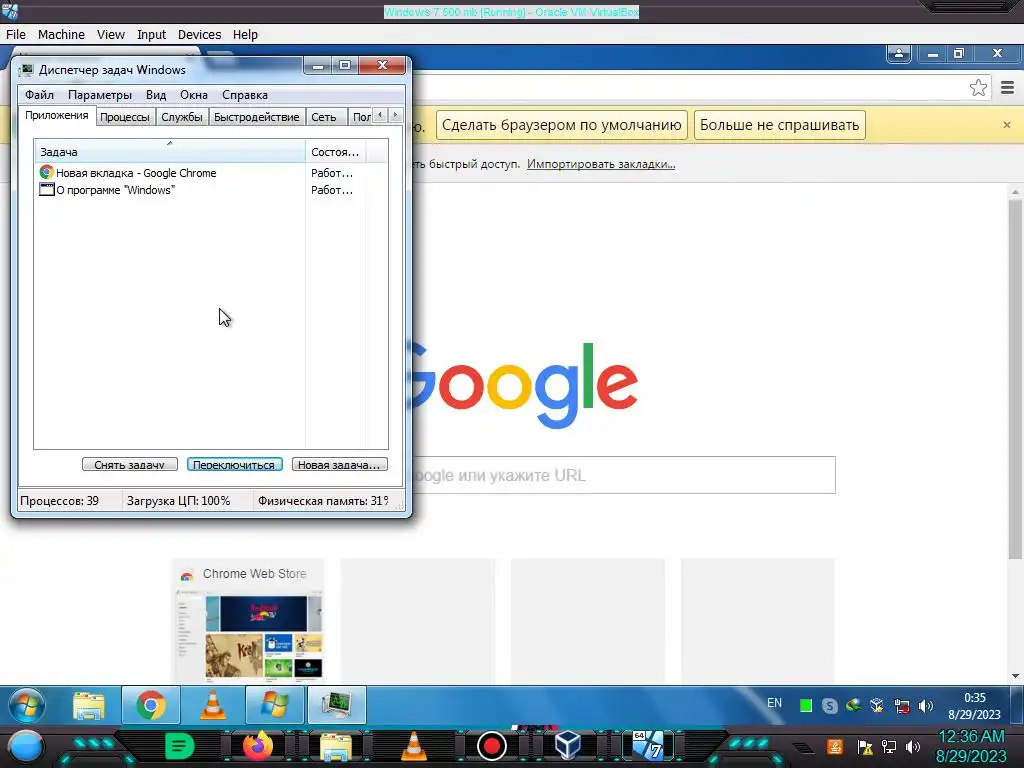Follow the Импортировать закладки link
Image resolution: width=1024 pixels, height=768 pixels.
pos(601,164)
